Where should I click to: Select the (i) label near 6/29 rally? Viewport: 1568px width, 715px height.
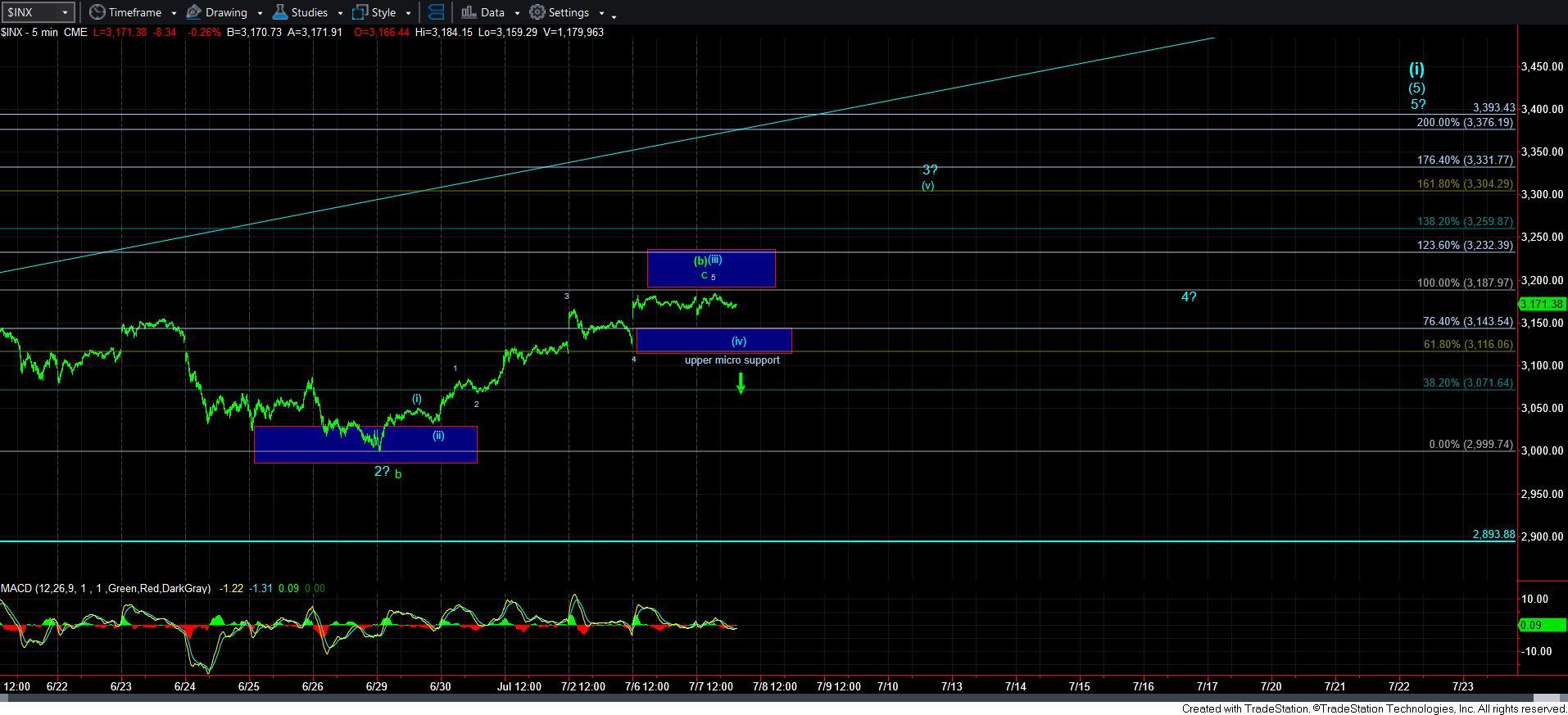(x=417, y=399)
